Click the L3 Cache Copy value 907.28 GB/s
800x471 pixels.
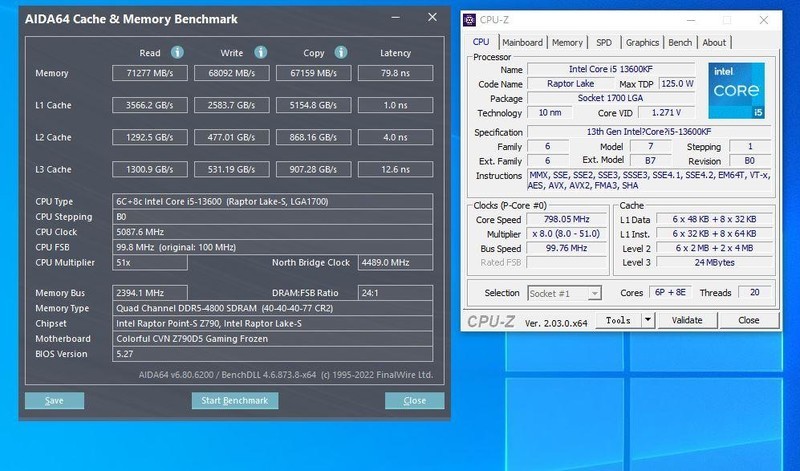313,169
